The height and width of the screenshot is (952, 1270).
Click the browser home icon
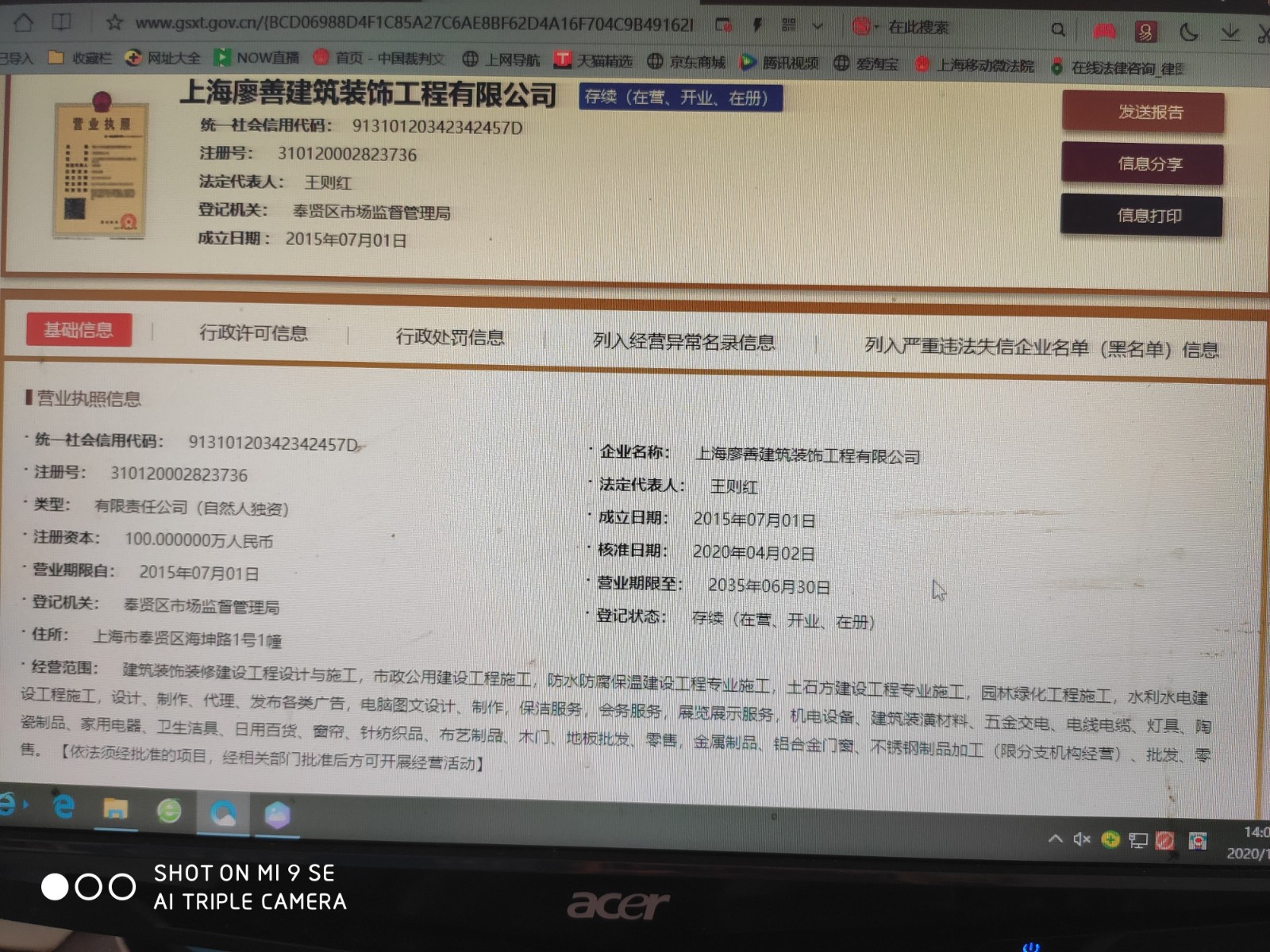[23, 21]
